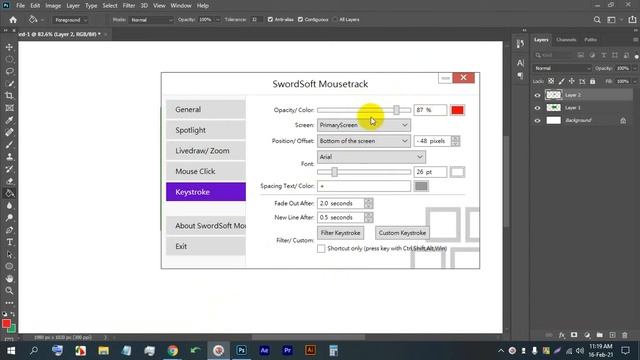Open the Image menu

[x=53, y=6]
